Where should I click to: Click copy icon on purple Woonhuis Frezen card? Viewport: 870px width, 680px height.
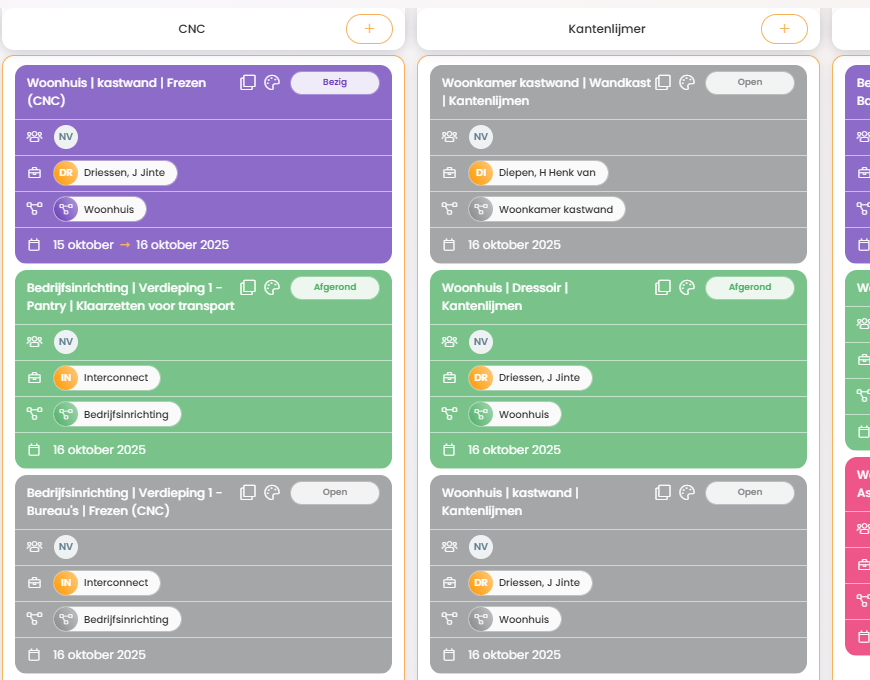[x=248, y=83]
